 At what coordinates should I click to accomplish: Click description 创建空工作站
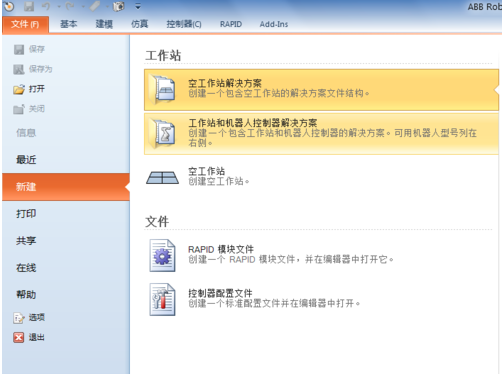pyautogui.click(x=219, y=181)
